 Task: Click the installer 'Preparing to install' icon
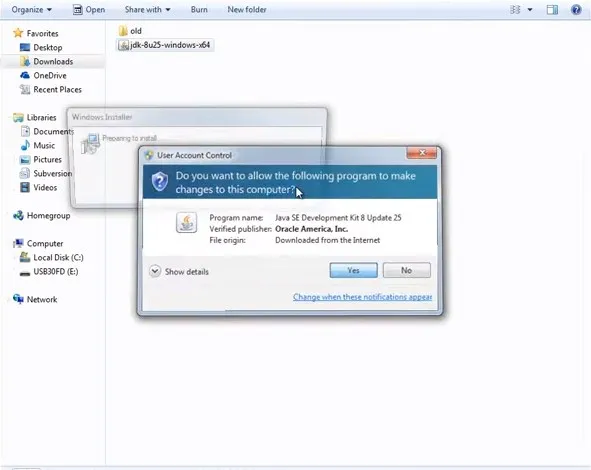click(x=90, y=144)
